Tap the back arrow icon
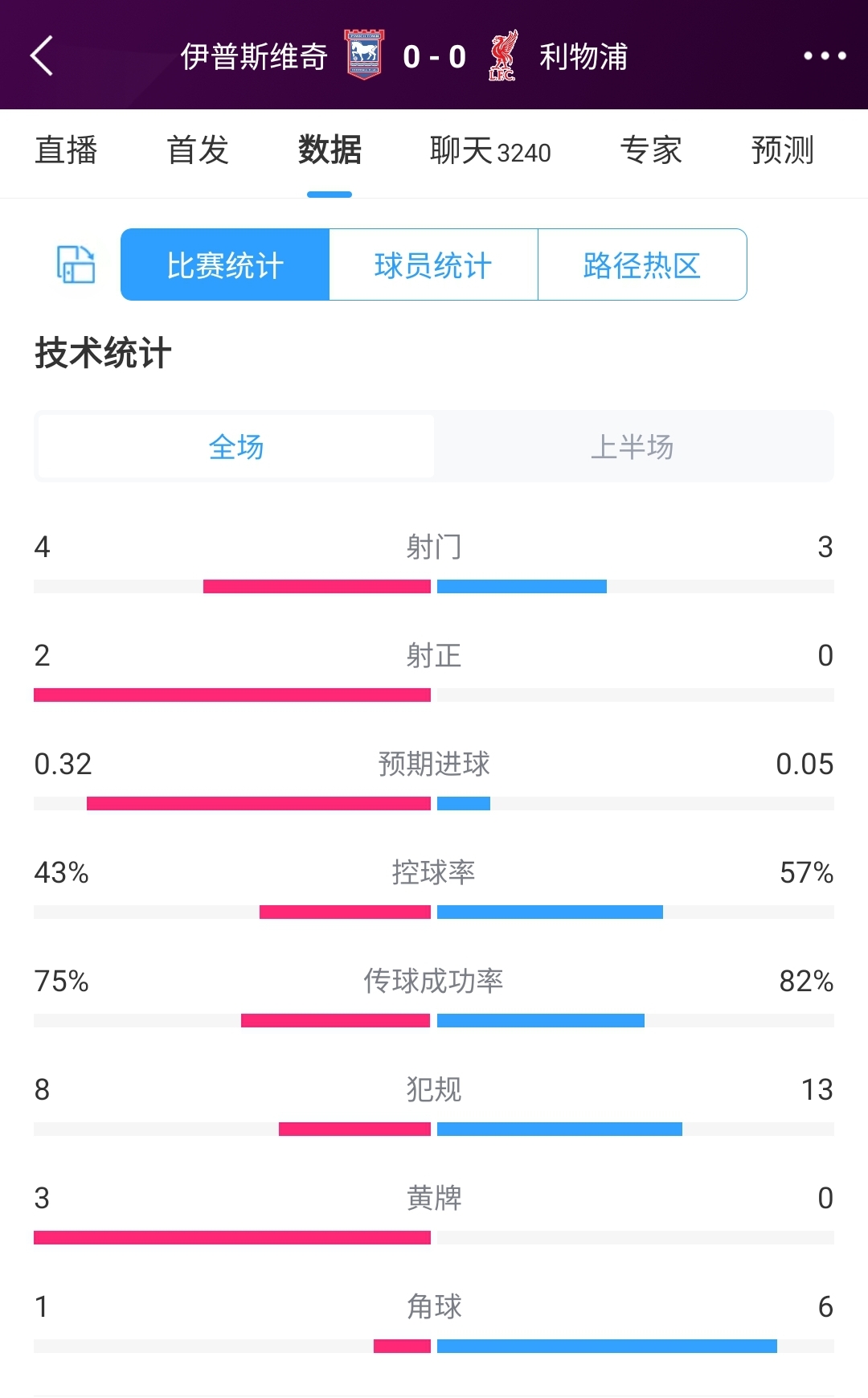868x1398 pixels. 42,55
